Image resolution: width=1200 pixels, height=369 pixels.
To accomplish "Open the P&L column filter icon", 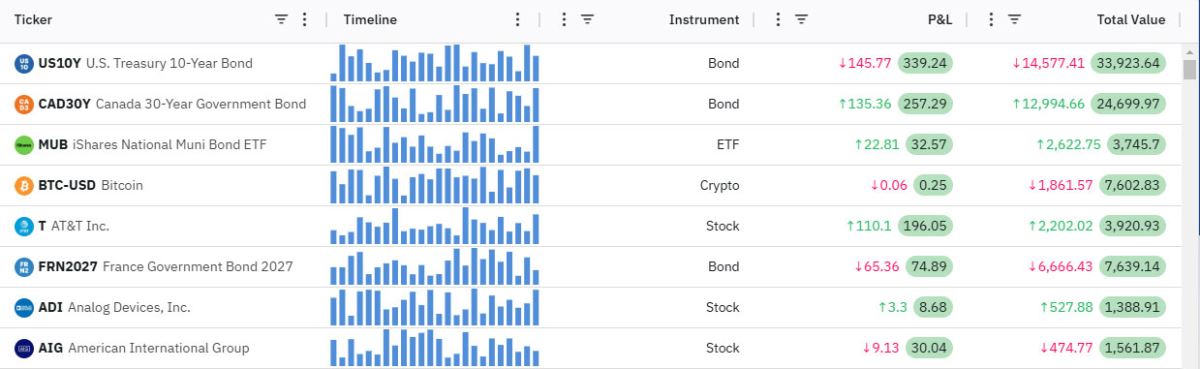I will [x=801, y=20].
